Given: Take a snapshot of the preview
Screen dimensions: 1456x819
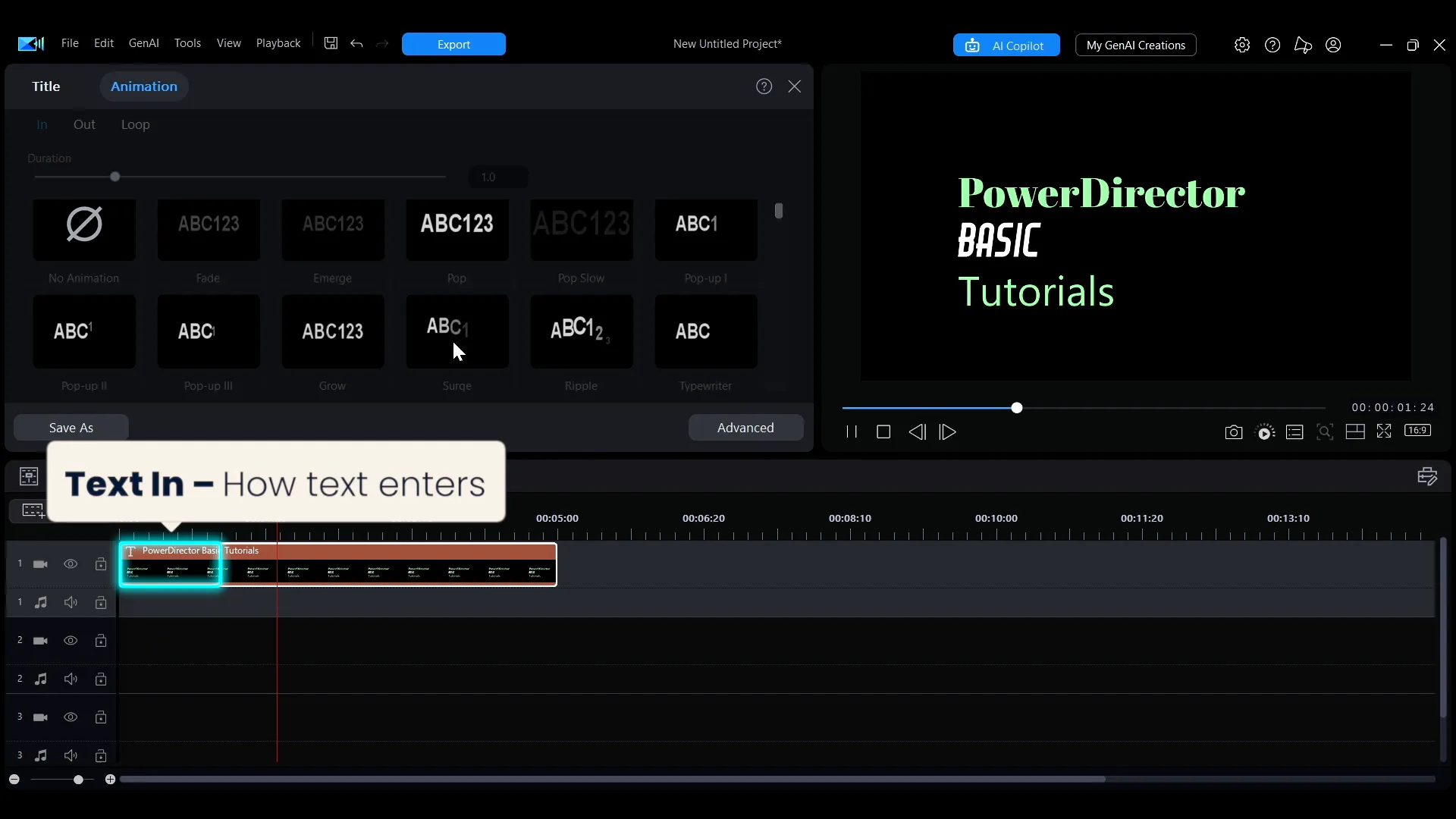Looking at the screenshot, I should [1234, 431].
